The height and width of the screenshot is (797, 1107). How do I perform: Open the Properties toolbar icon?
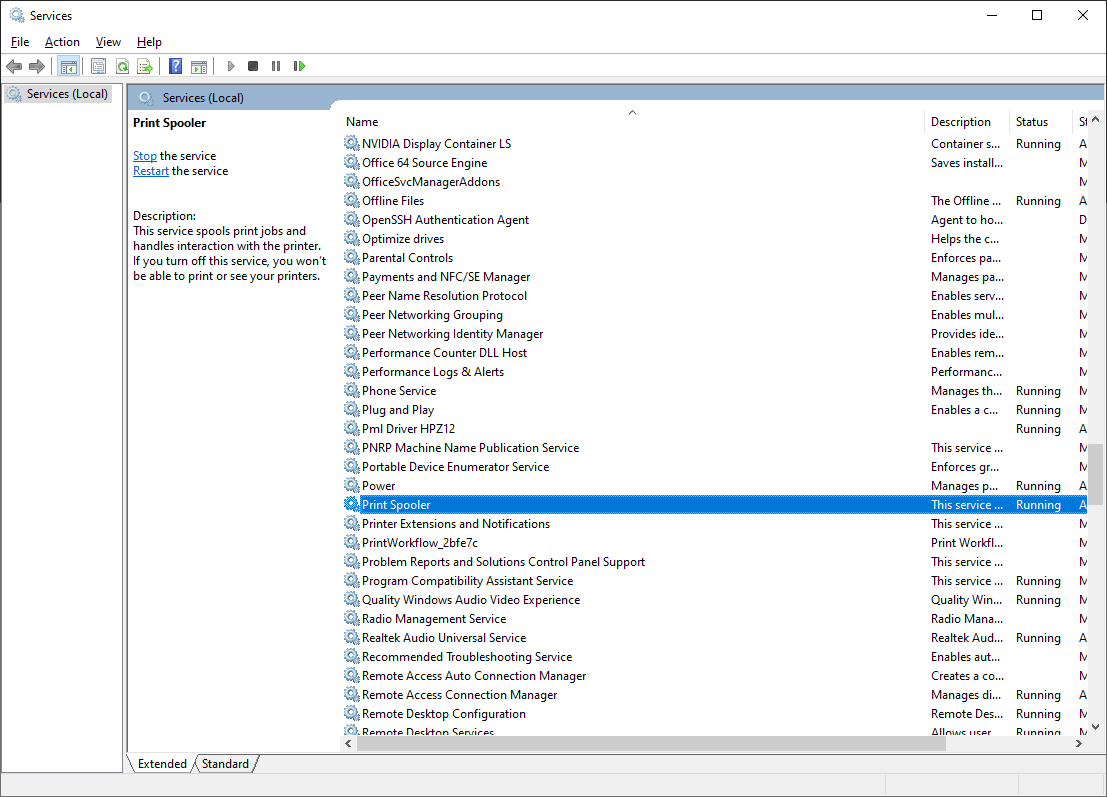[98, 66]
